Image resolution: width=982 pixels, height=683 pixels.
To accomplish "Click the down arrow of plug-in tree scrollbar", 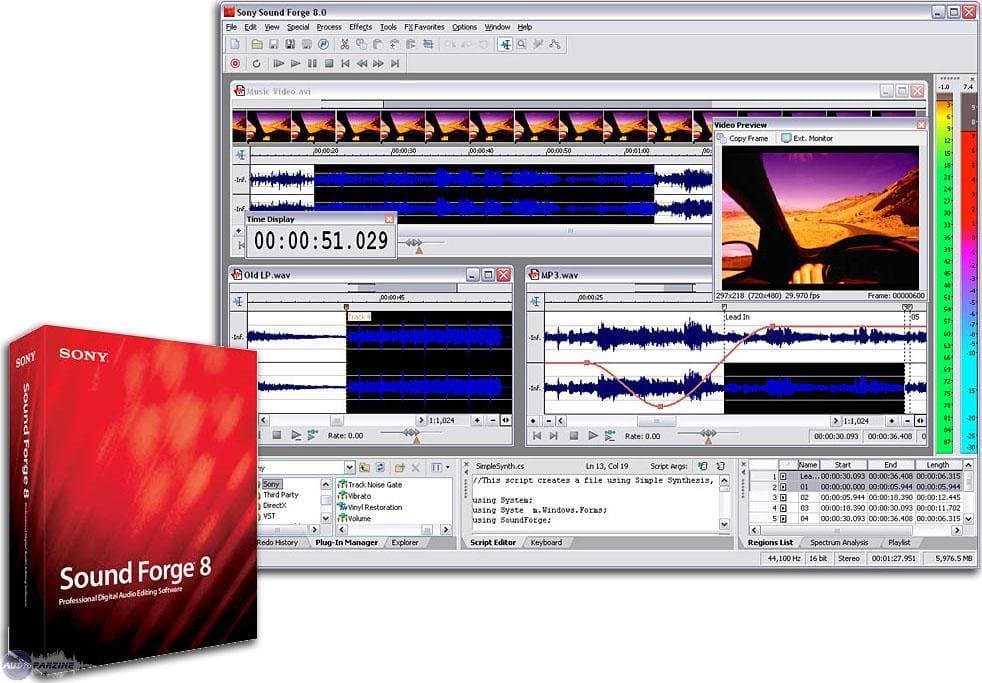I will (x=326, y=518).
